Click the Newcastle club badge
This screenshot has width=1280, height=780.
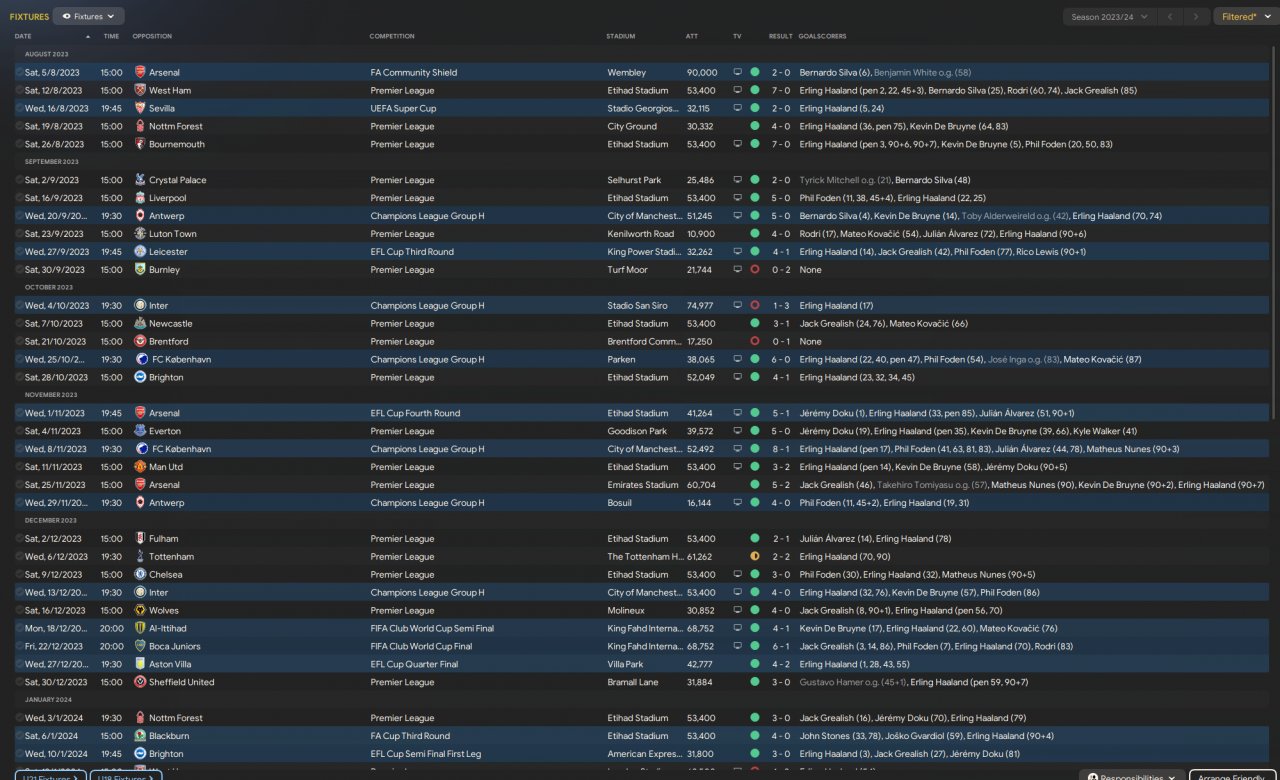click(x=140, y=324)
